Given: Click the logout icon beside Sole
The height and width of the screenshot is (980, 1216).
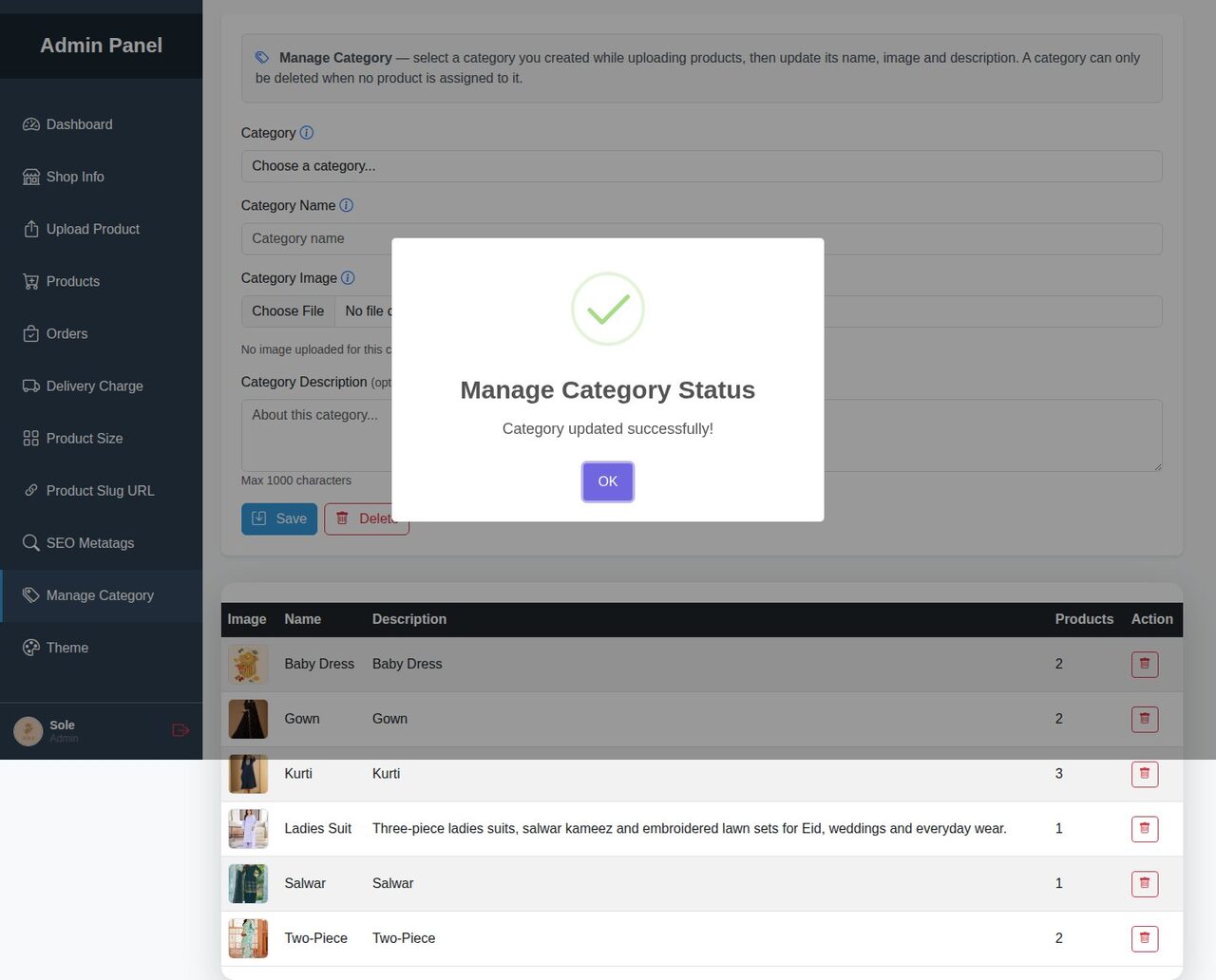Looking at the screenshot, I should click(x=180, y=730).
